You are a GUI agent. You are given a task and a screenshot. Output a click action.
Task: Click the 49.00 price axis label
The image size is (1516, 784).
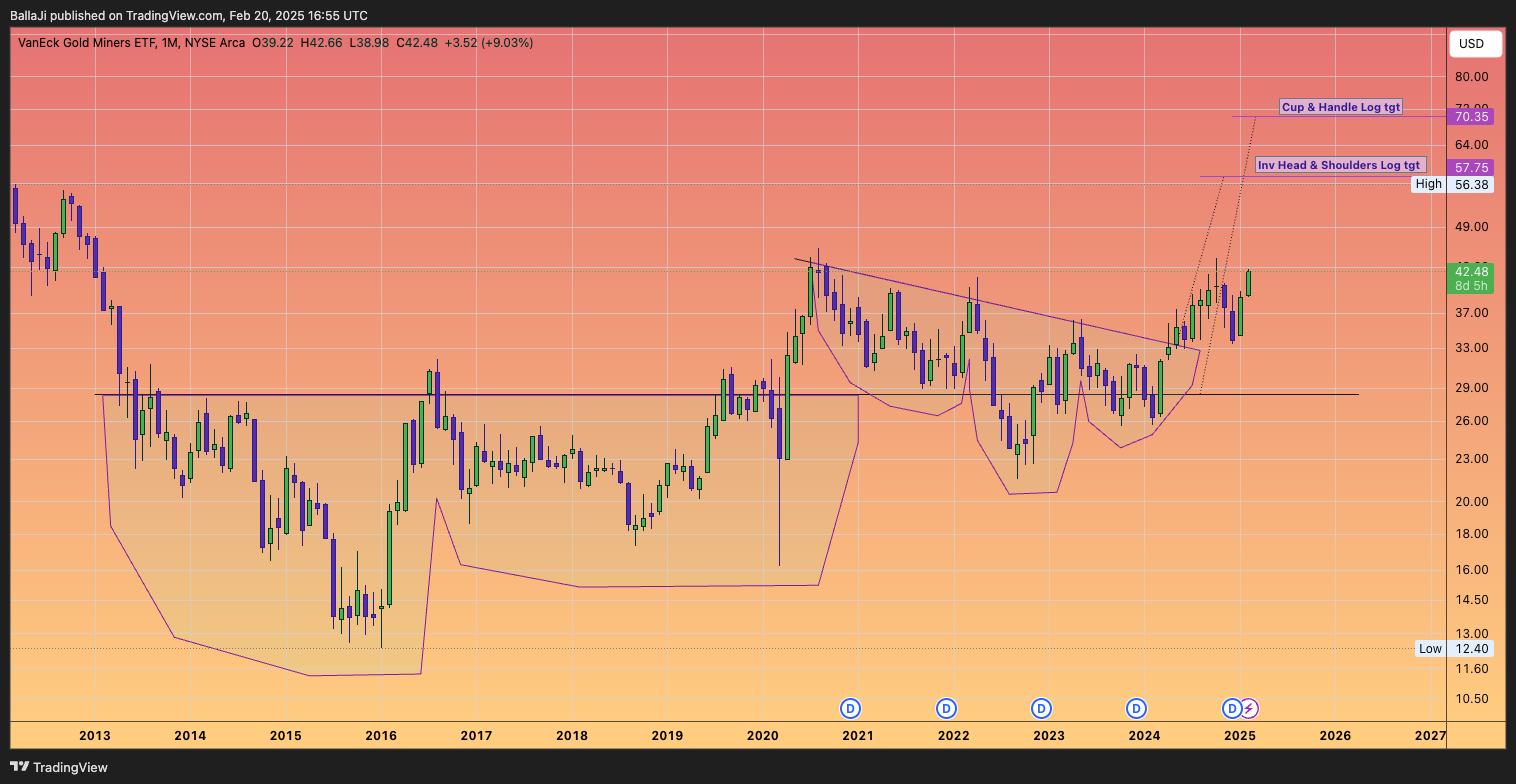[x=1473, y=227]
